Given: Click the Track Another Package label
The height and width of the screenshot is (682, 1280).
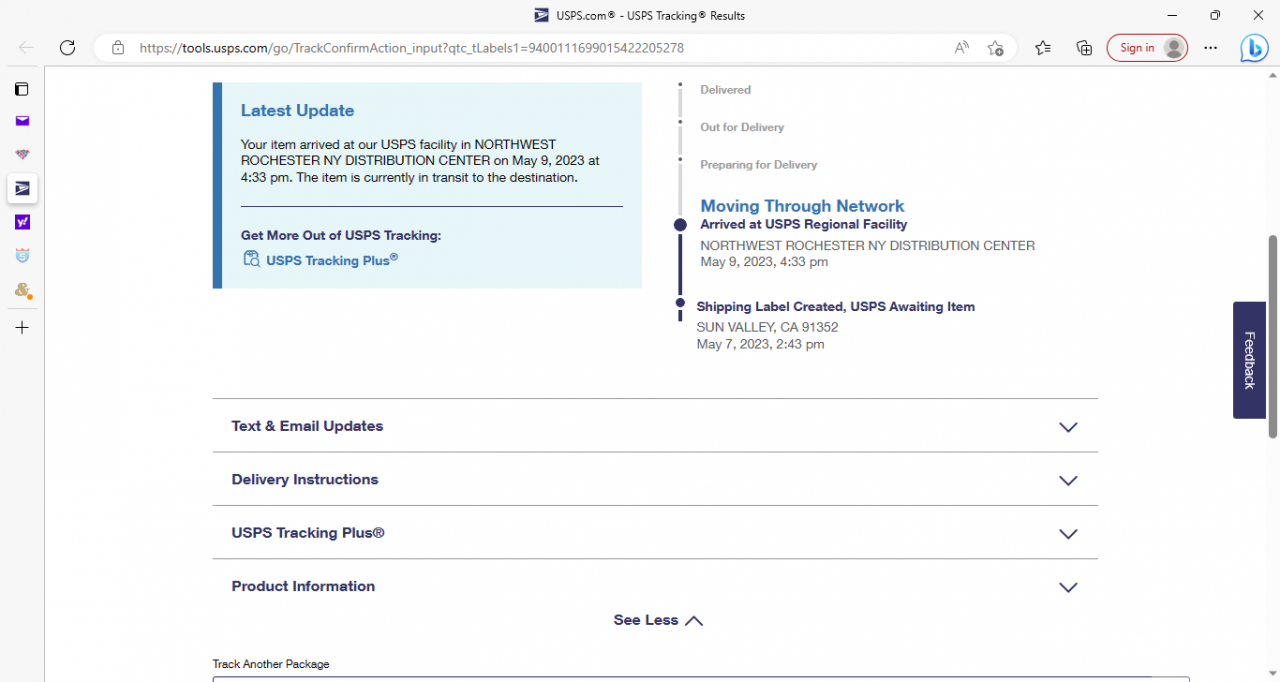Looking at the screenshot, I should 271,664.
